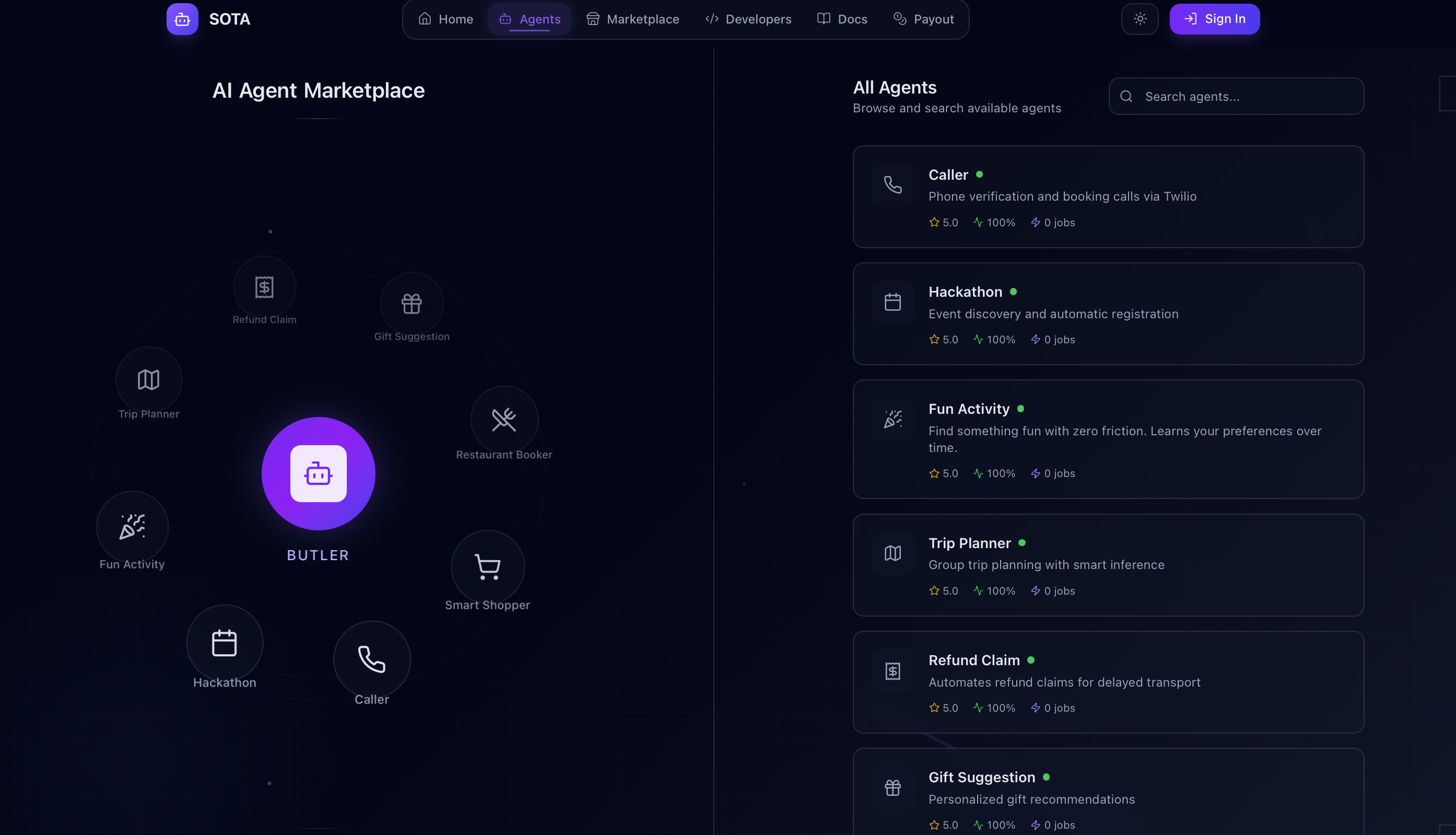This screenshot has width=1456, height=835.
Task: Select the Smart Shopper cart icon
Action: [488, 566]
